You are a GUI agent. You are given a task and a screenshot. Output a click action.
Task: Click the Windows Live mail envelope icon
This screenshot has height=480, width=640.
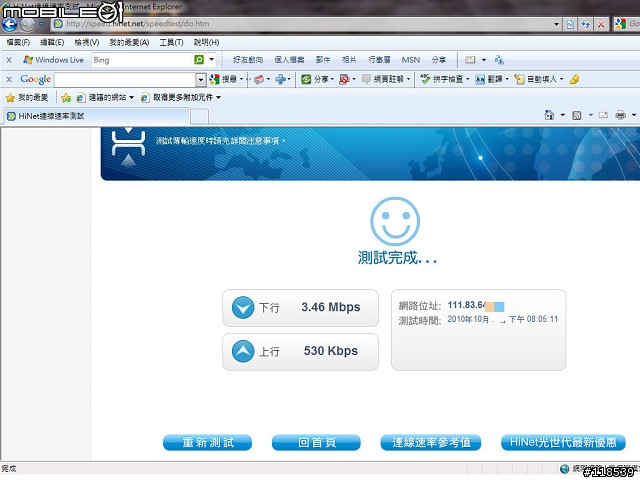click(x=470, y=60)
